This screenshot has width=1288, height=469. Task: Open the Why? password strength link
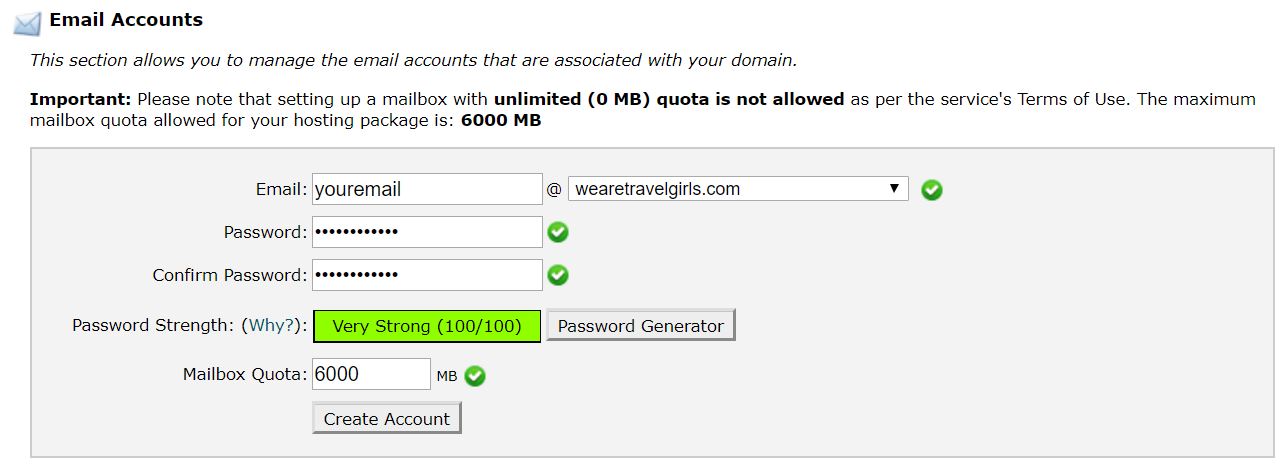[x=272, y=325]
